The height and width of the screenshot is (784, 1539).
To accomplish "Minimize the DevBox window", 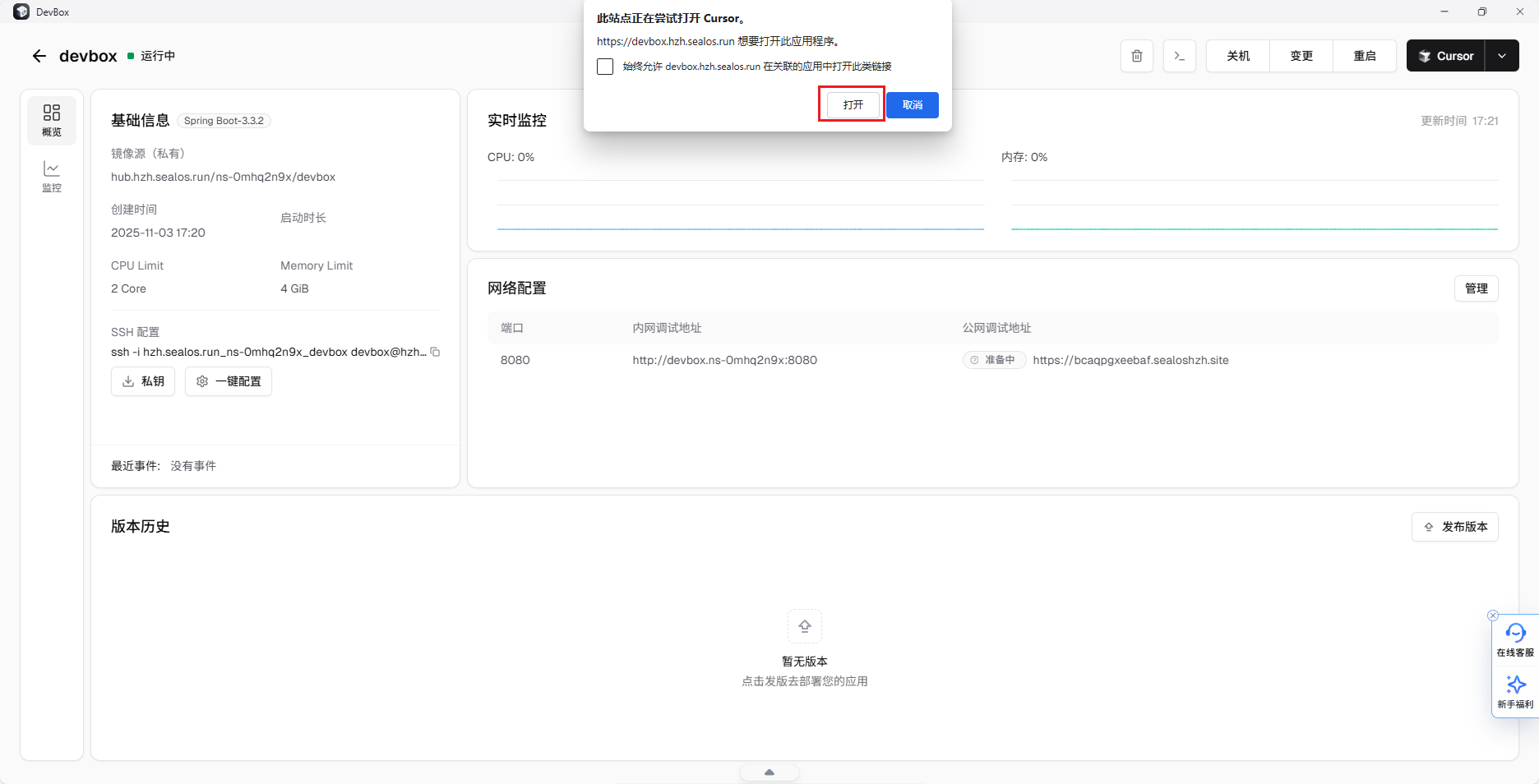I will pyautogui.click(x=1444, y=12).
